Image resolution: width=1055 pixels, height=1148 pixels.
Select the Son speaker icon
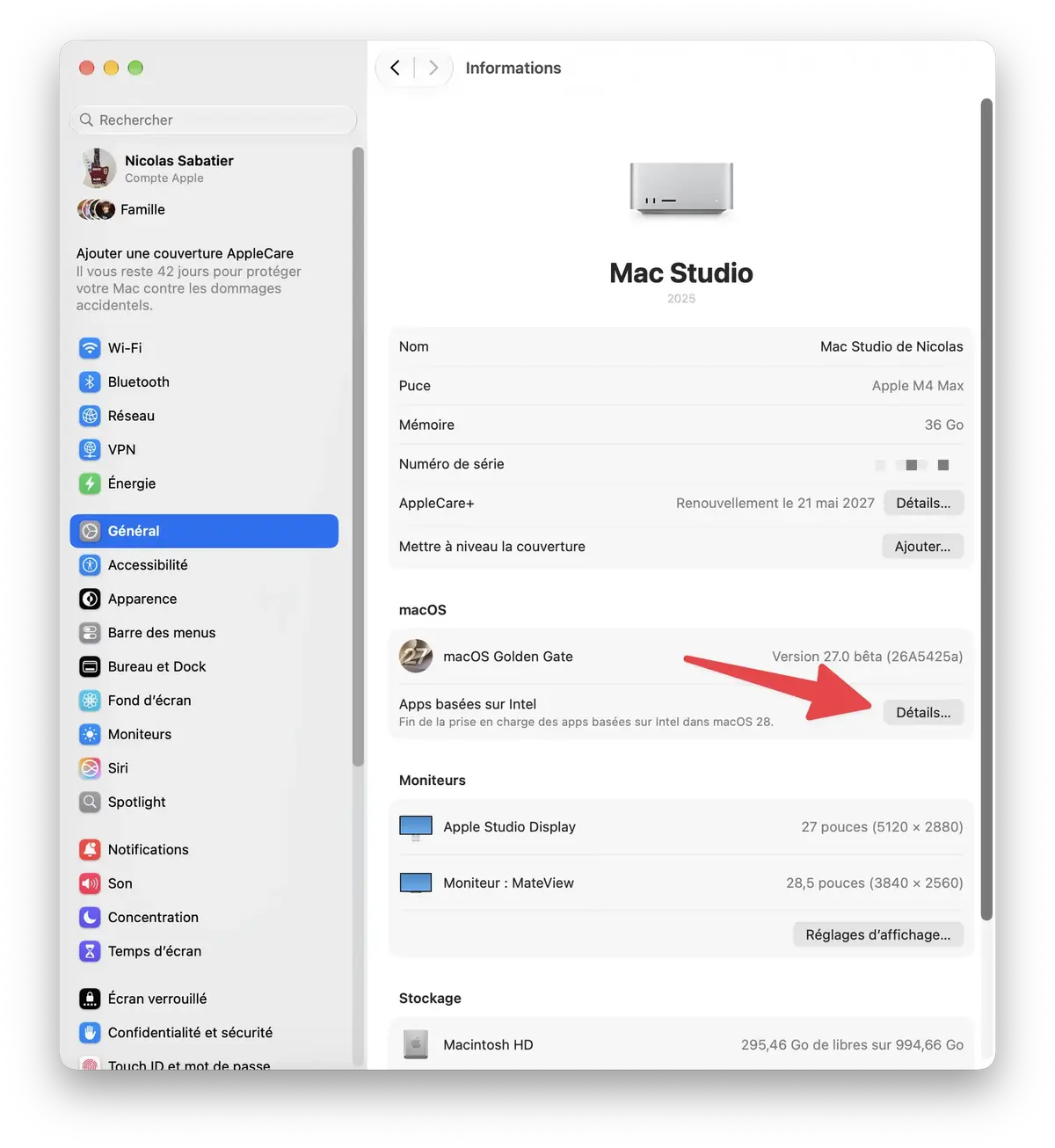tap(90, 883)
